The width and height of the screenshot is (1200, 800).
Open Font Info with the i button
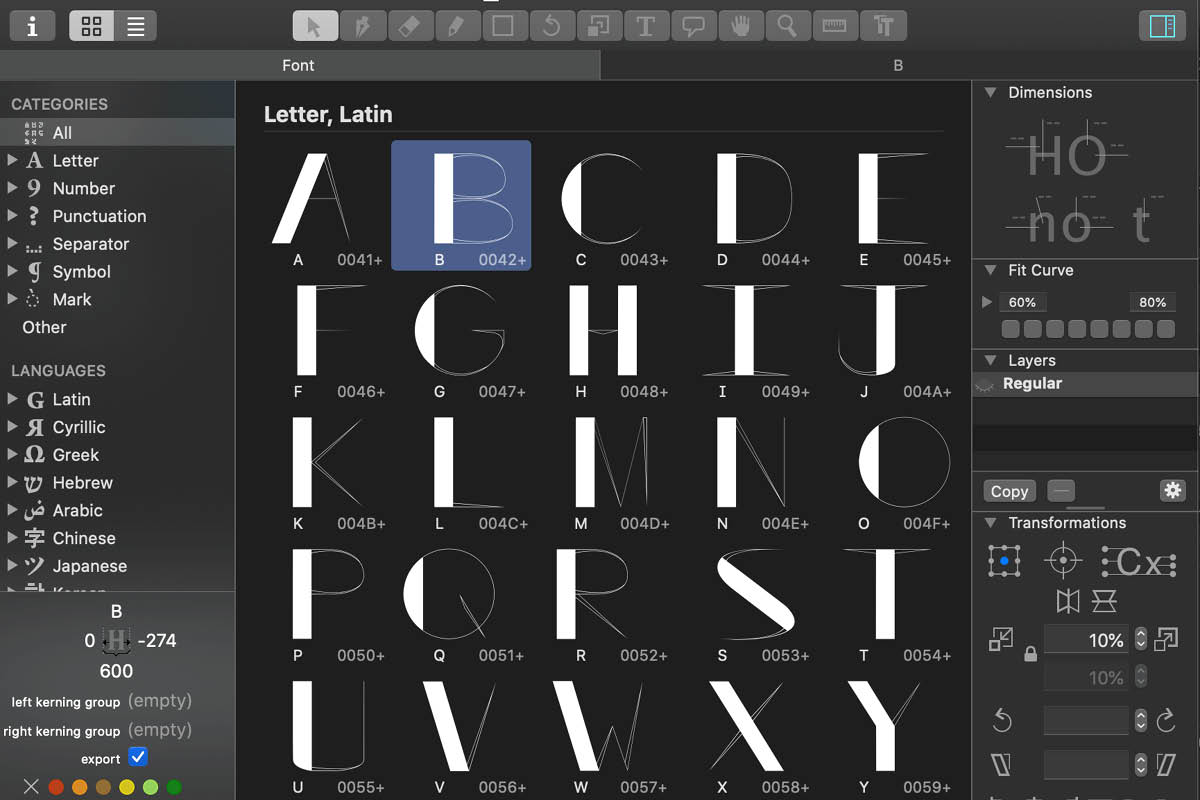click(x=32, y=26)
